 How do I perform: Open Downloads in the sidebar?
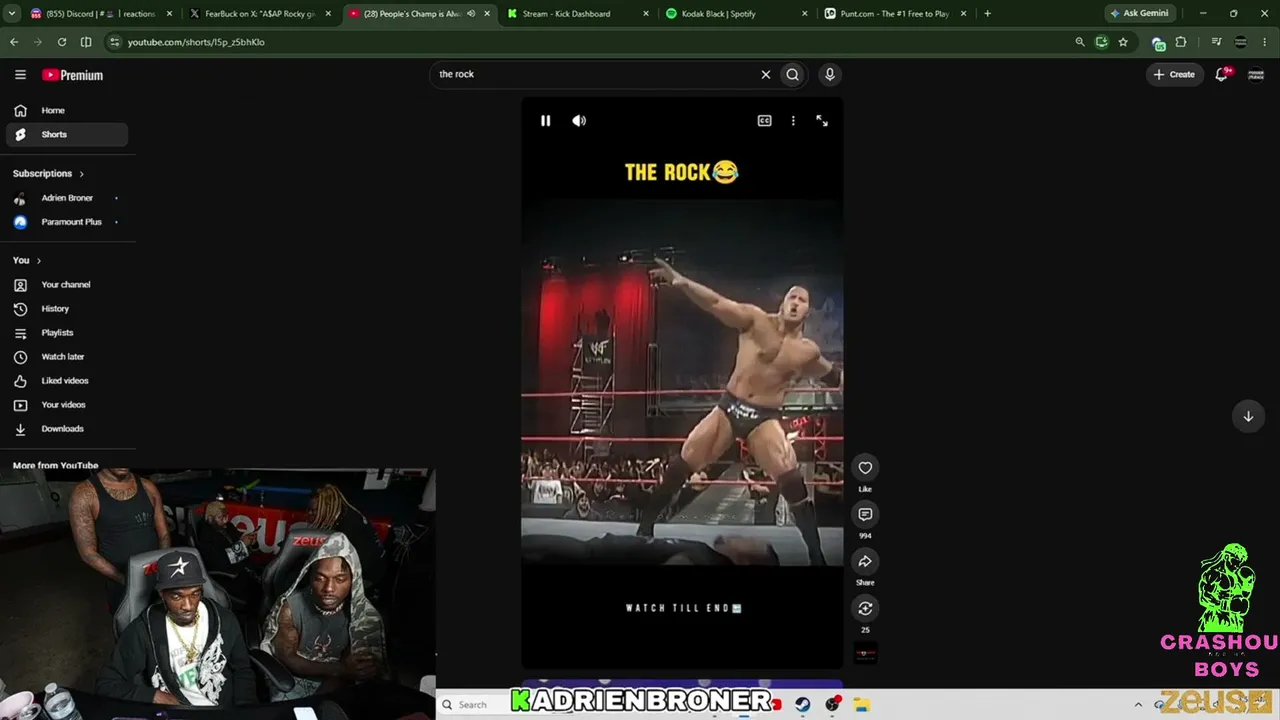click(x=67, y=429)
